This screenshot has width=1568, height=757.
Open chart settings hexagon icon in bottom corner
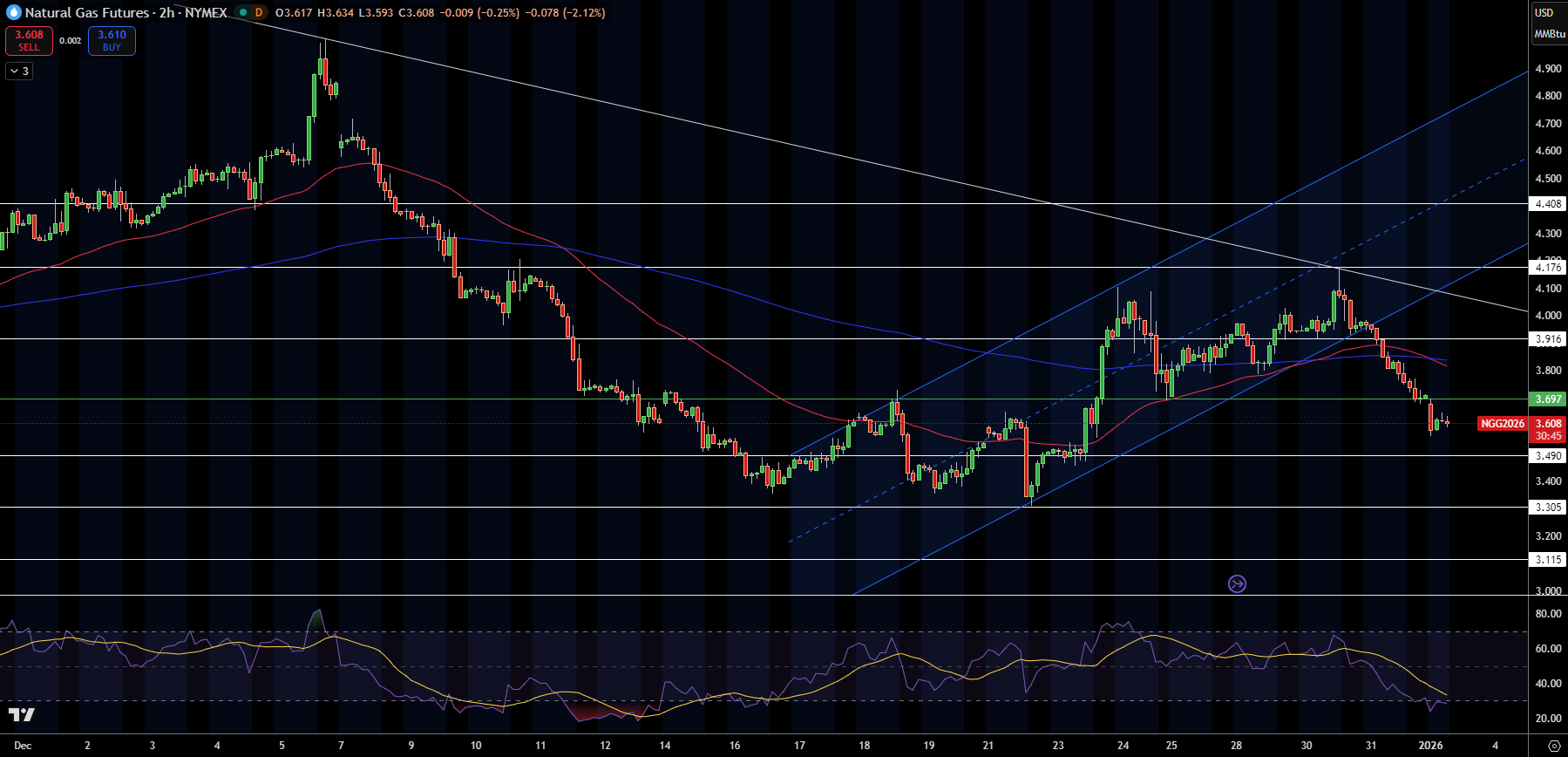pos(1553,746)
